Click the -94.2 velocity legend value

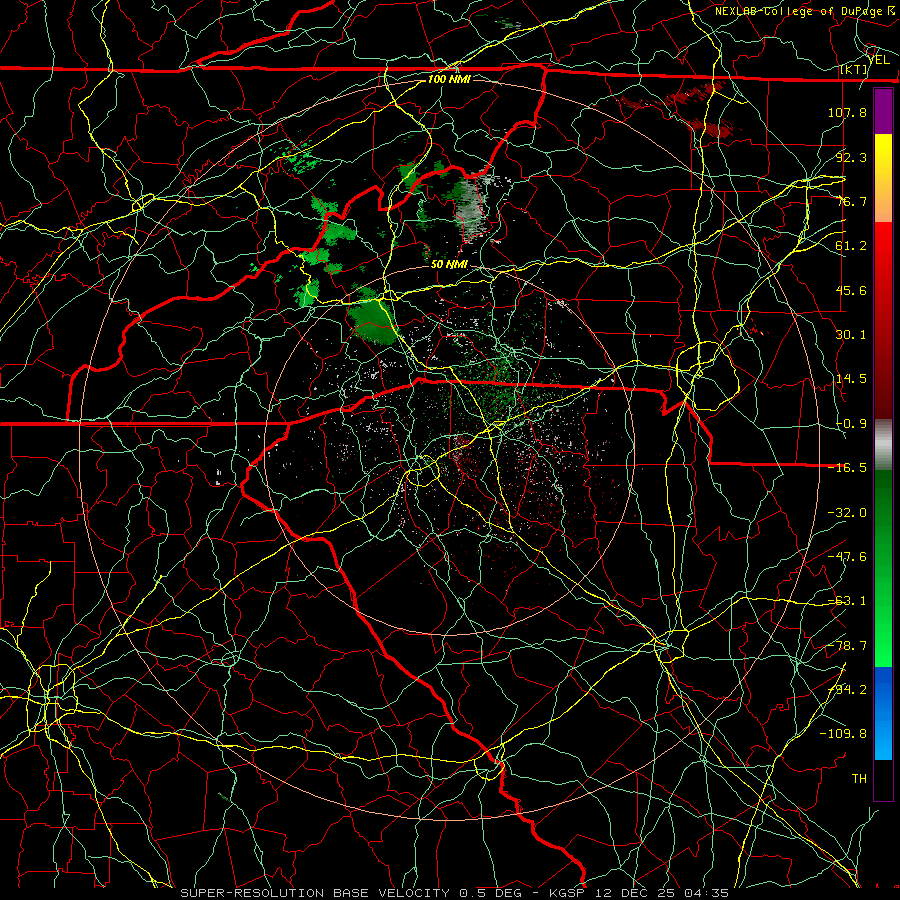[847, 690]
